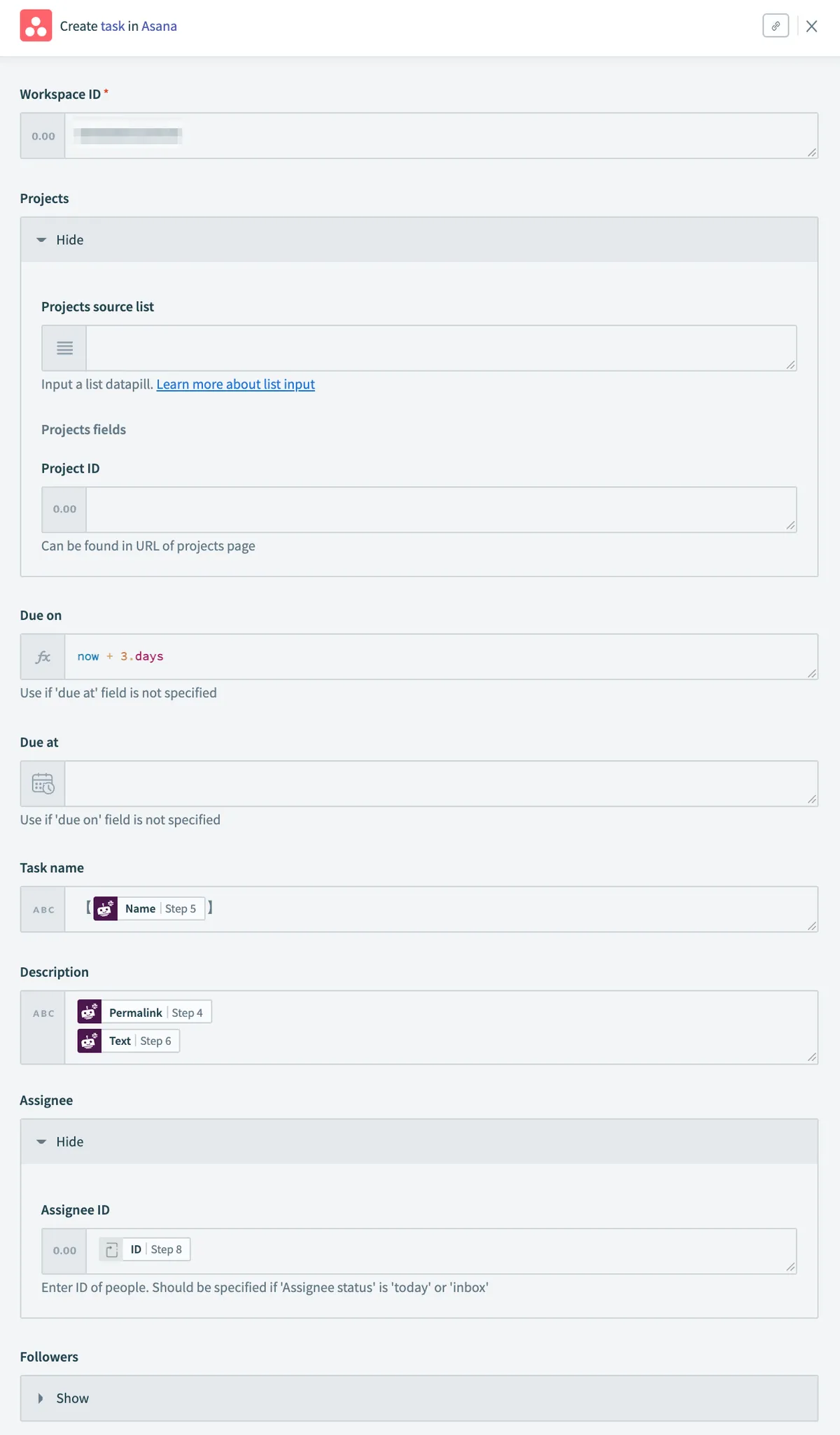The width and height of the screenshot is (840, 1435).
Task: Click the Due at input field
Action: pos(440,784)
